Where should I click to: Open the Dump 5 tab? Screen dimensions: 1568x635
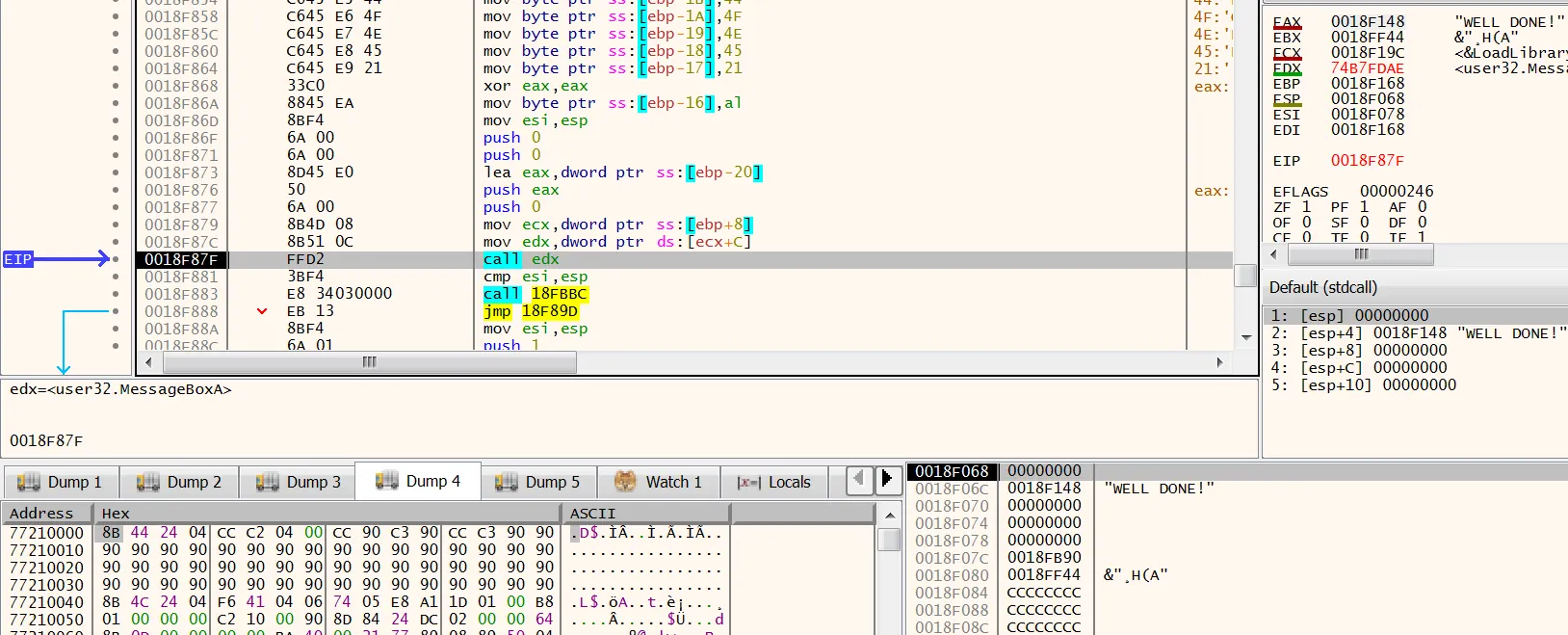tap(537, 482)
